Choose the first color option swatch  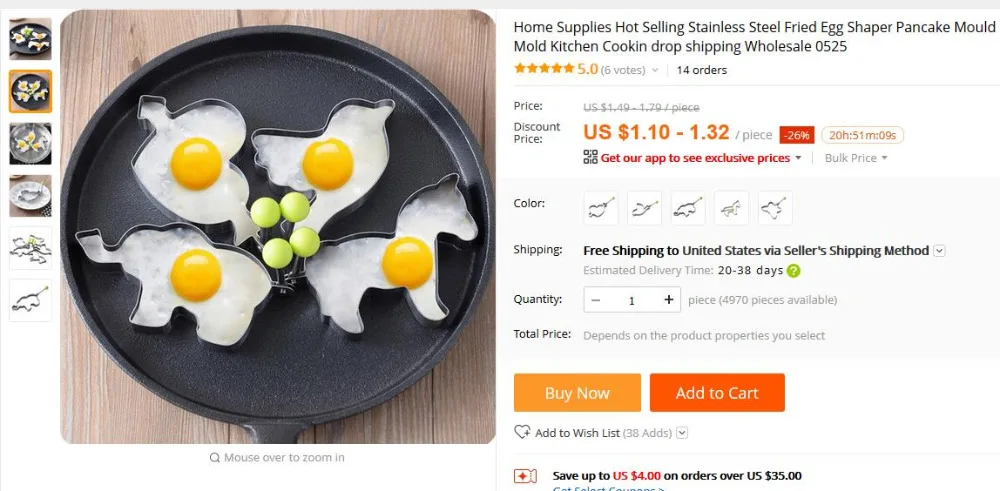pyautogui.click(x=601, y=208)
